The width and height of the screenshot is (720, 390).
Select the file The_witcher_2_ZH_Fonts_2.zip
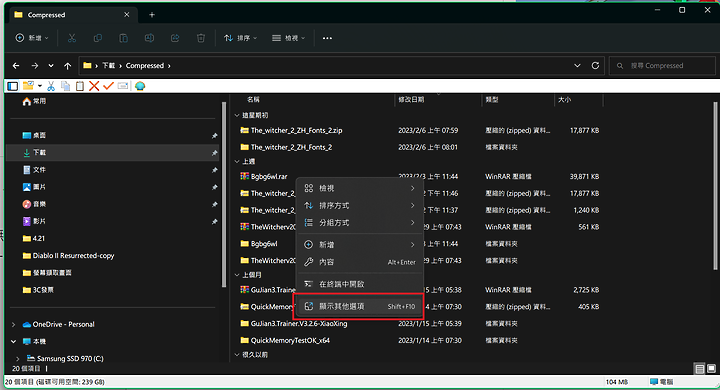[296, 130]
